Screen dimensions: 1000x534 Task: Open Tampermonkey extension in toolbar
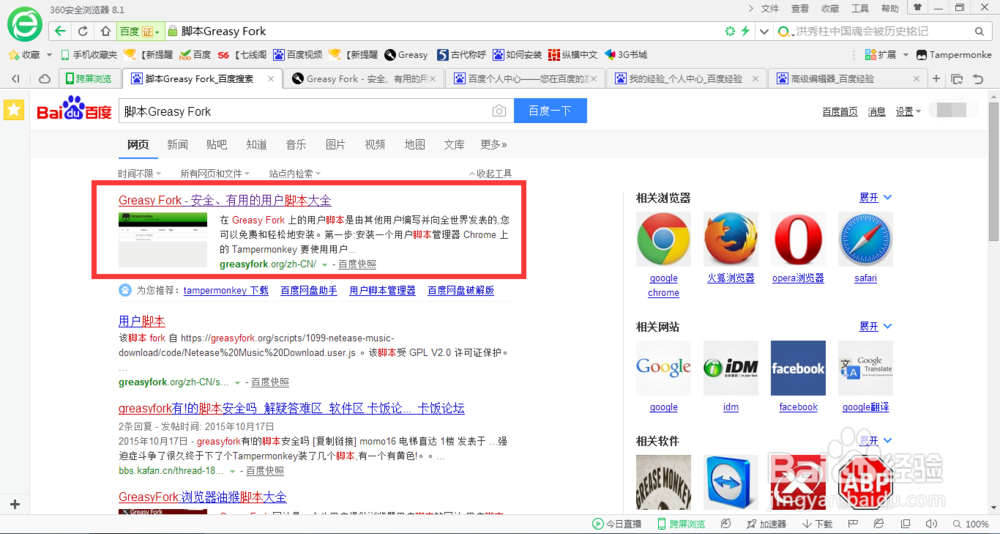[953, 55]
